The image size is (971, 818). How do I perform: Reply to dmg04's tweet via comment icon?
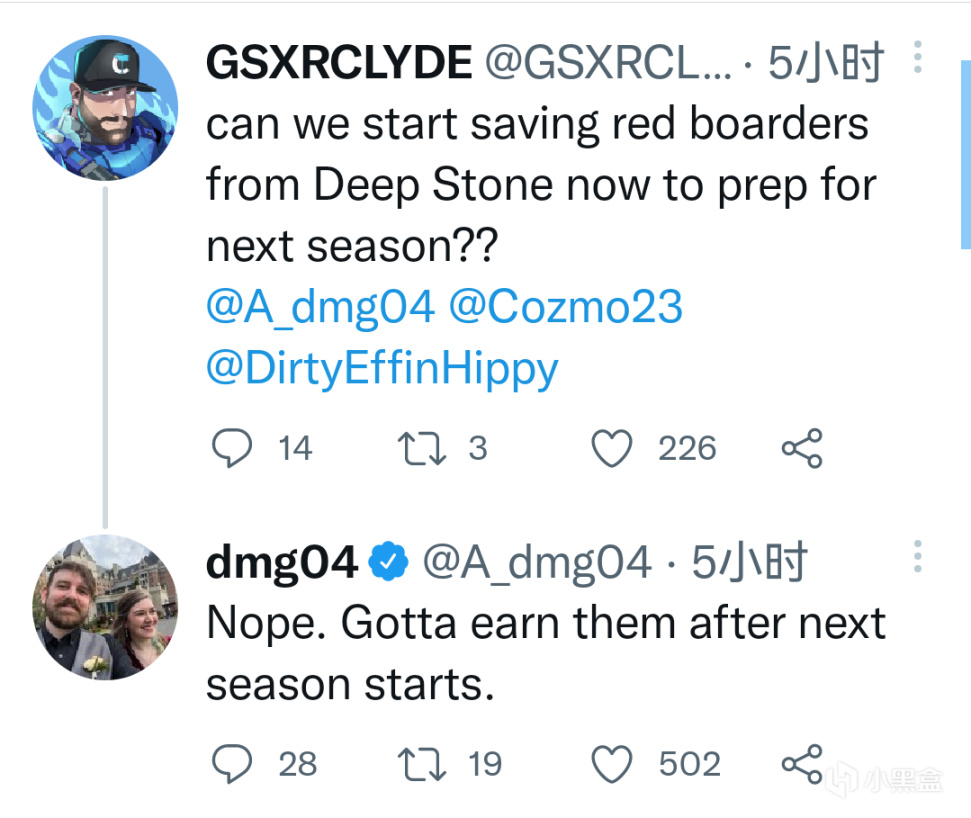coord(231,765)
